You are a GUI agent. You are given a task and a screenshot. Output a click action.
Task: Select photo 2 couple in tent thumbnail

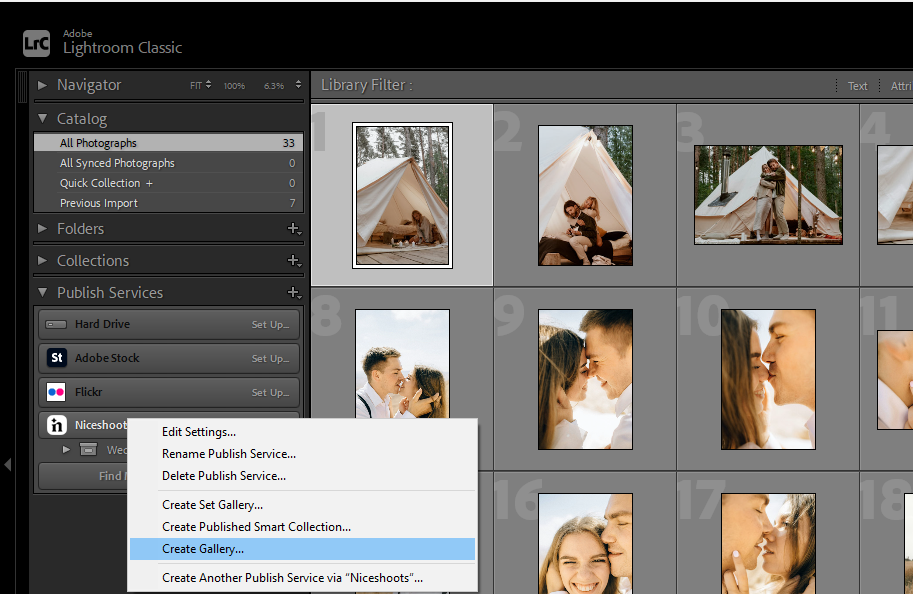click(x=585, y=196)
